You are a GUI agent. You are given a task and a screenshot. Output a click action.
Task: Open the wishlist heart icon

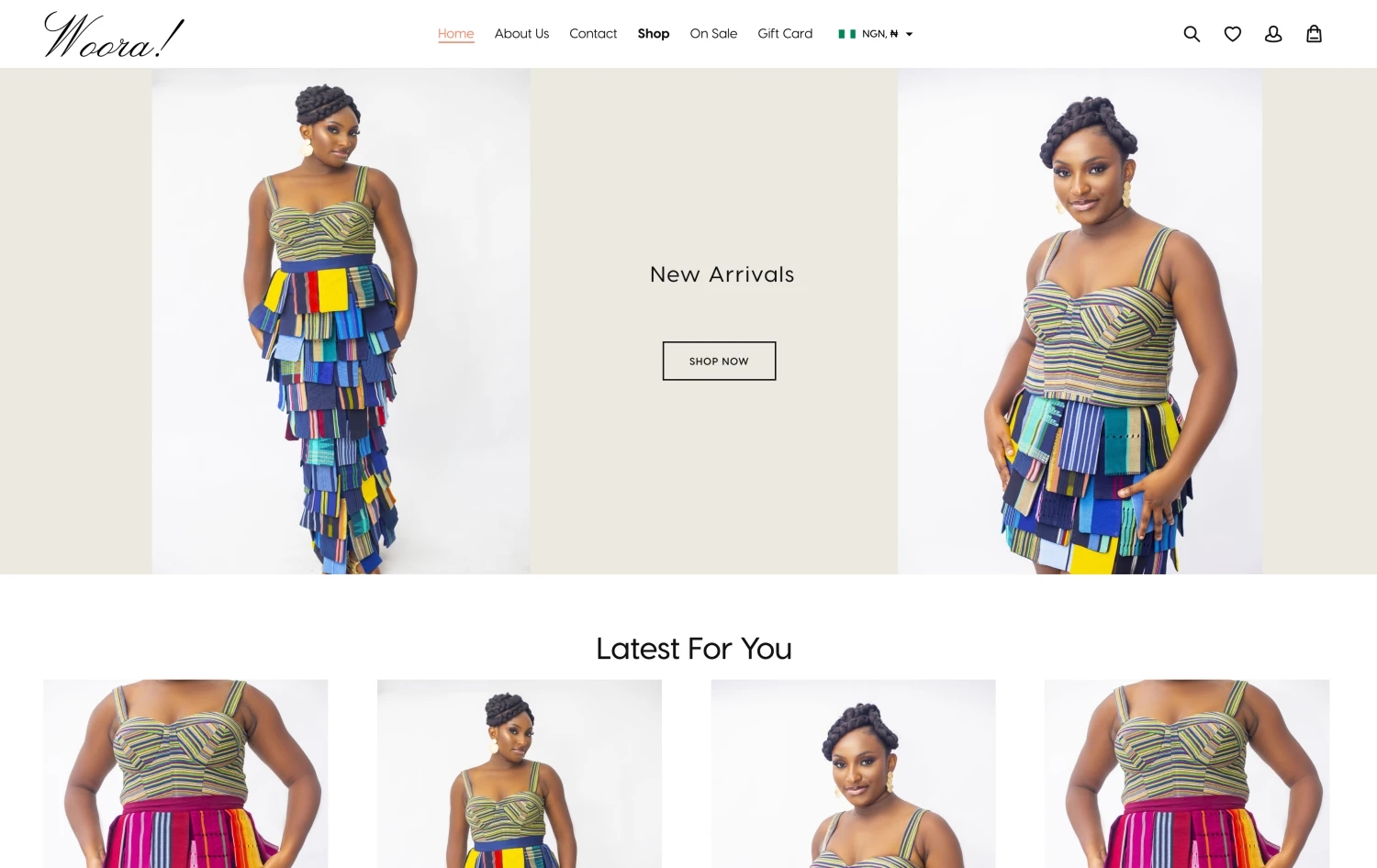point(1233,34)
